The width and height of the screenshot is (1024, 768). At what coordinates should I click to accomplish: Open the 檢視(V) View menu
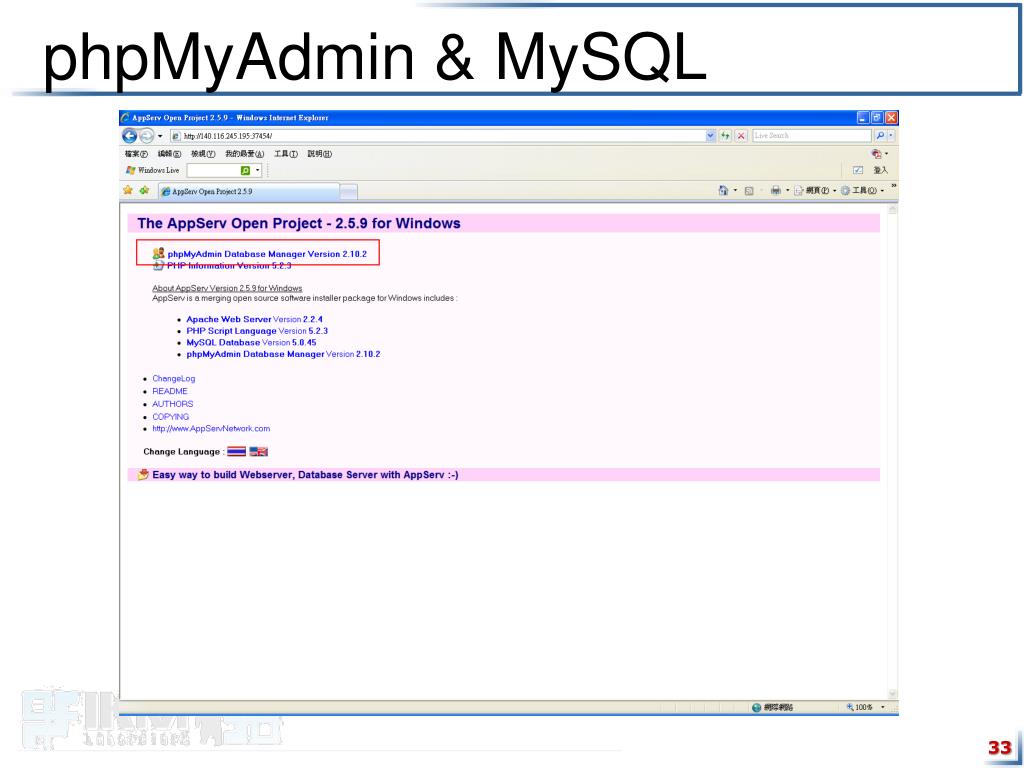[203, 154]
